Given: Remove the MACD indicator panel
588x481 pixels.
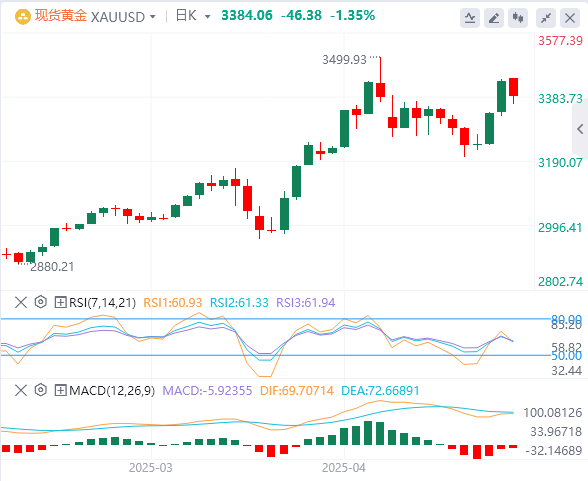Looking at the screenshot, I should tap(21, 390).
